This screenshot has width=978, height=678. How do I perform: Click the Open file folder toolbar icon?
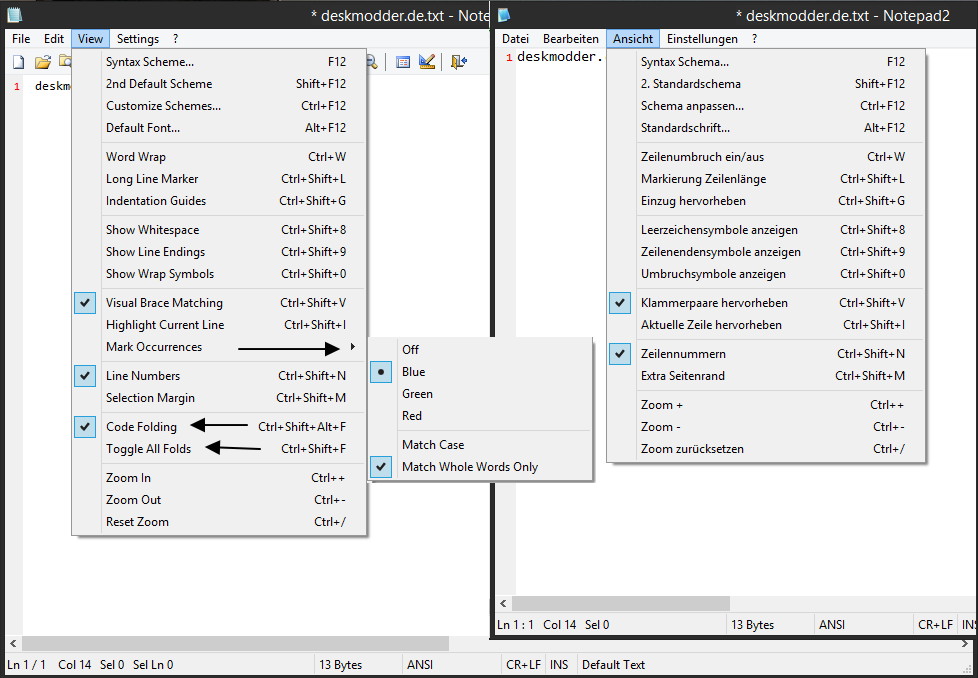(x=42, y=62)
